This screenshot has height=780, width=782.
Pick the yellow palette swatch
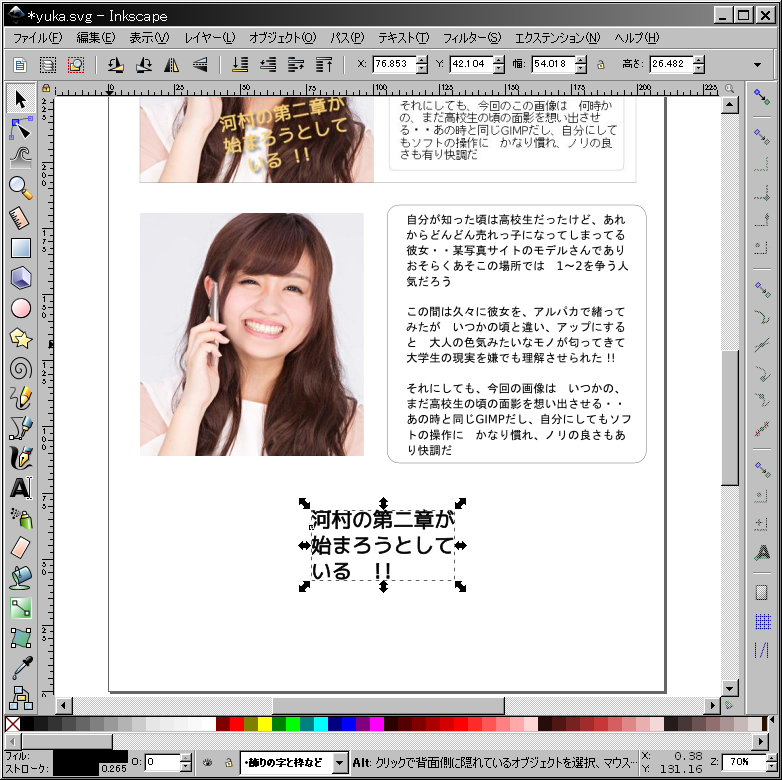(x=265, y=724)
